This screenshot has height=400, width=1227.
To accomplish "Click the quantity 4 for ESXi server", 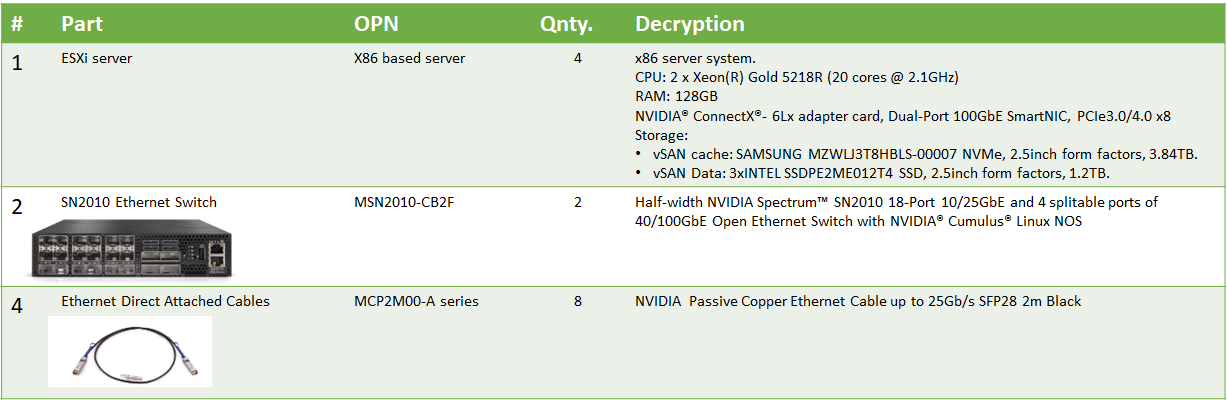I will [578, 59].
